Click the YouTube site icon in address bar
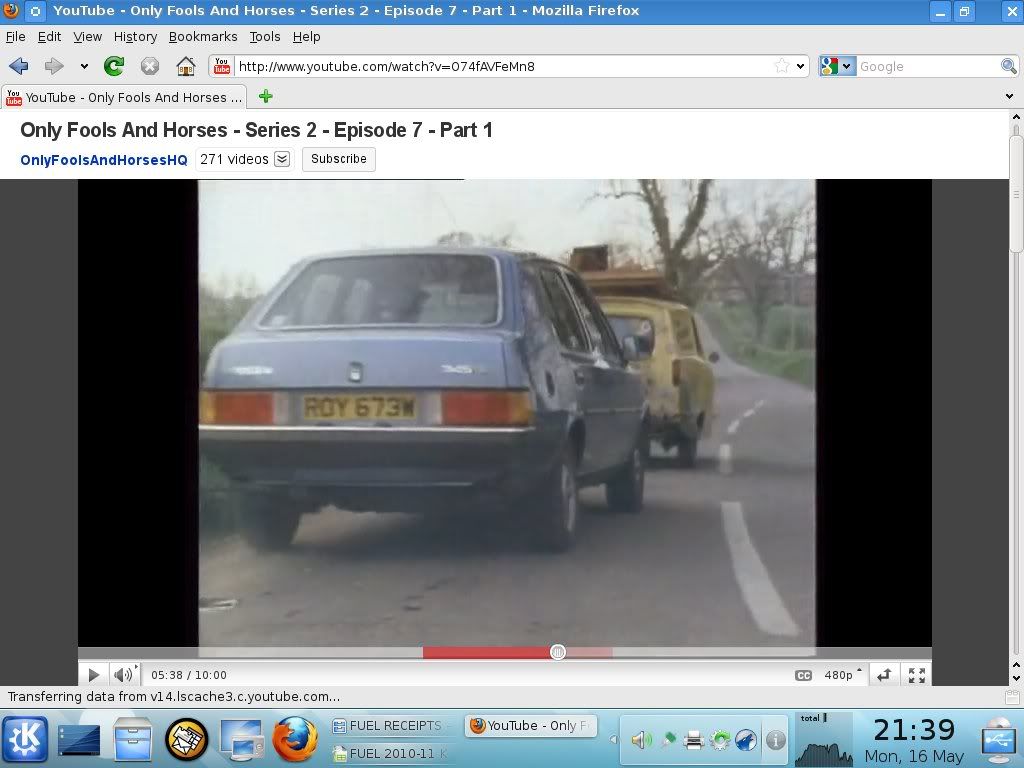Viewport: 1024px width, 768px height. [x=222, y=66]
